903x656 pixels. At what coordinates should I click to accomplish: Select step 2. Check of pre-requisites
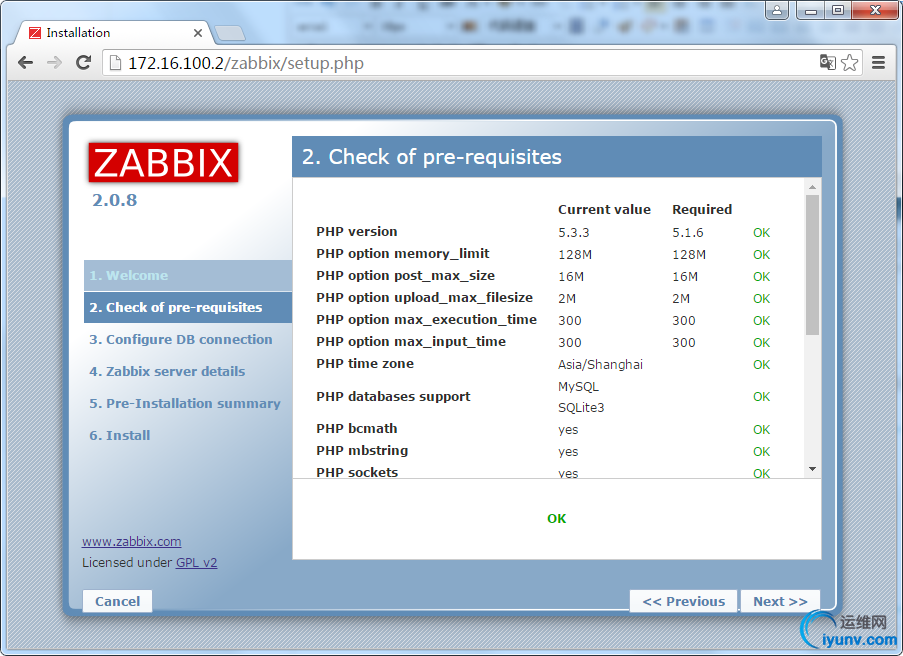click(x=188, y=307)
